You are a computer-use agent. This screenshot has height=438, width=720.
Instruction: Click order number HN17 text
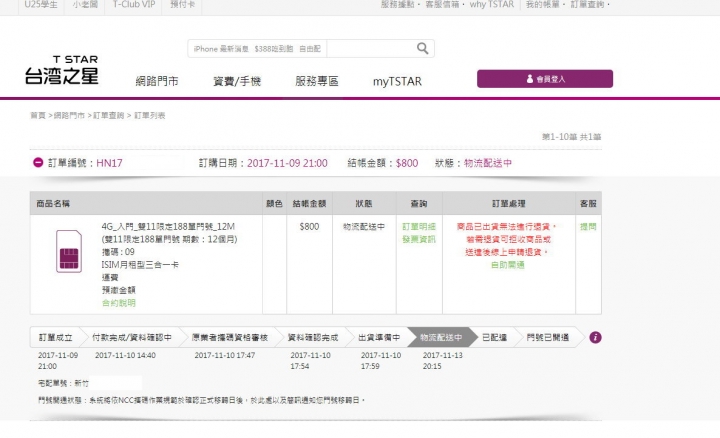coord(109,163)
